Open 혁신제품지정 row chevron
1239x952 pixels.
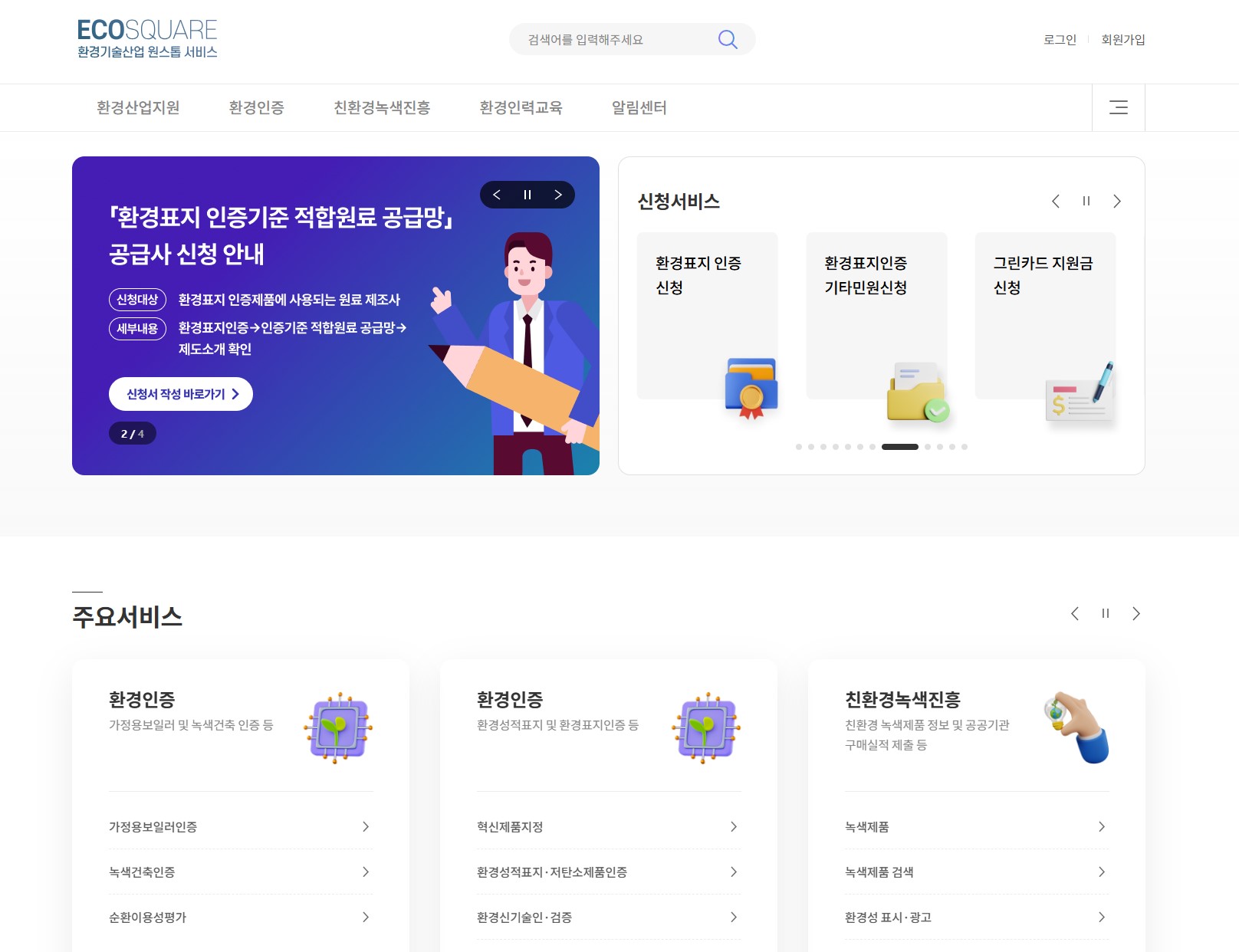[x=734, y=826]
